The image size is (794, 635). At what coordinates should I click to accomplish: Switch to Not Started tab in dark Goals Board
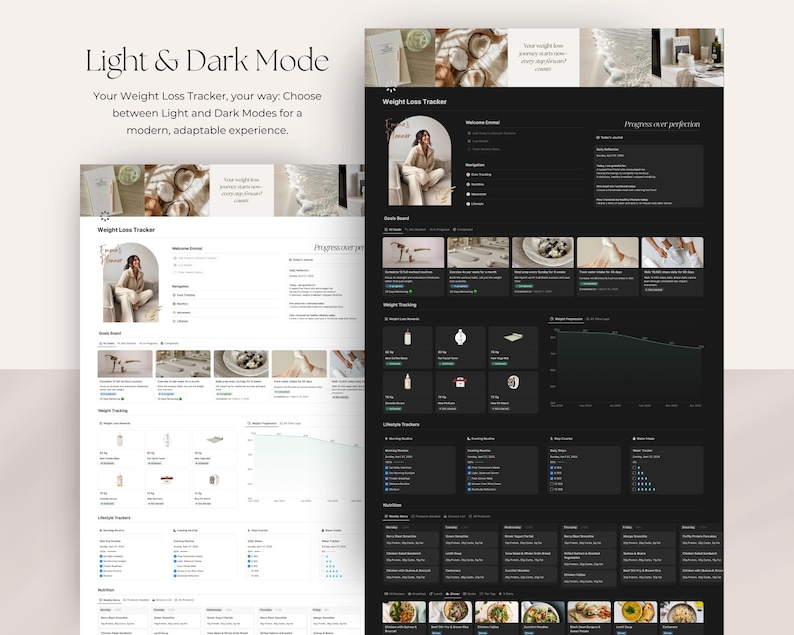point(415,229)
